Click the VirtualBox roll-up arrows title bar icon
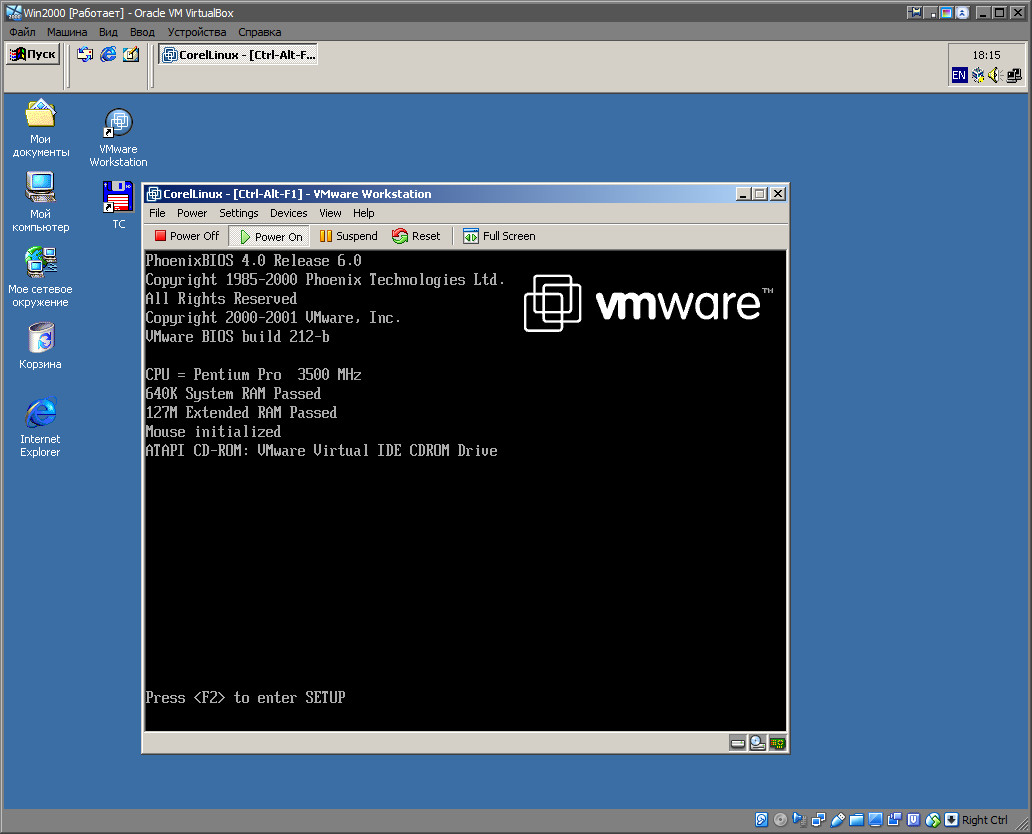Screen dimensions: 1032x834 (962, 13)
